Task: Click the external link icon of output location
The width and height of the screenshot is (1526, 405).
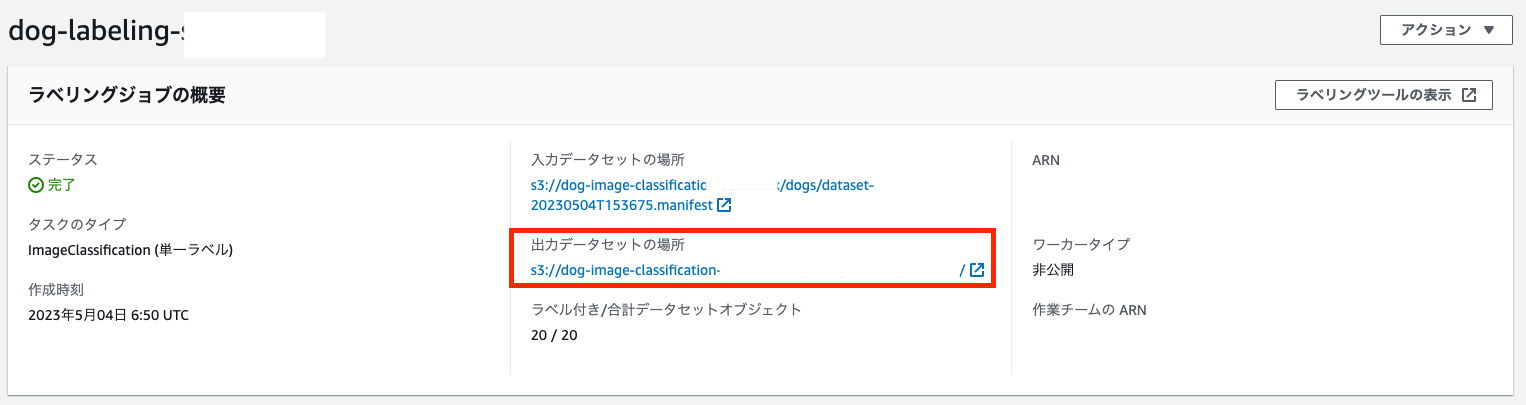Action: 977,270
